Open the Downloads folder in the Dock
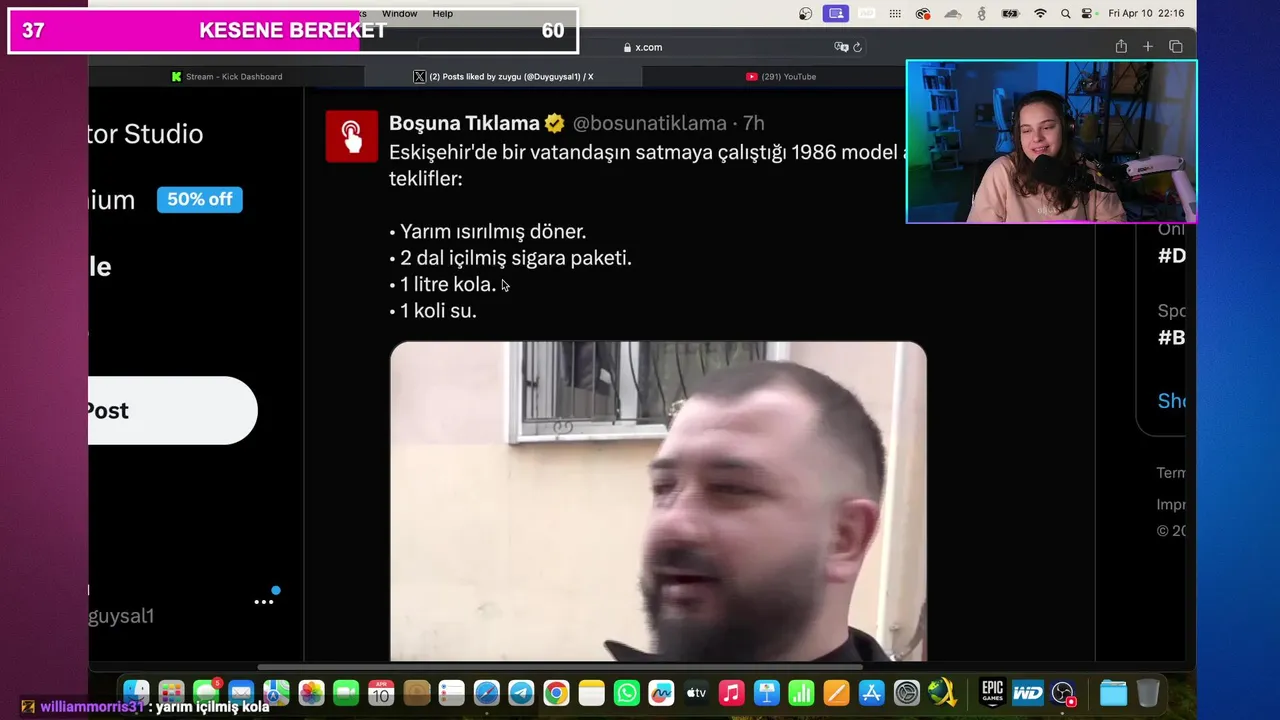 1113,693
